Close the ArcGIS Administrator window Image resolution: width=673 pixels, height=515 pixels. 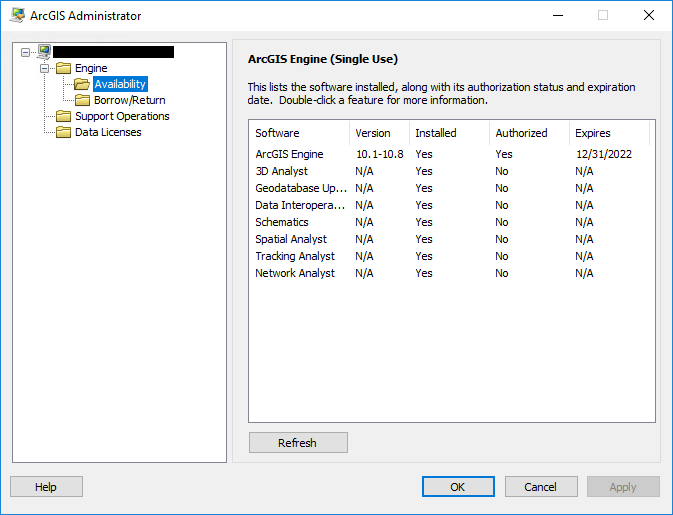pyautogui.click(x=649, y=15)
